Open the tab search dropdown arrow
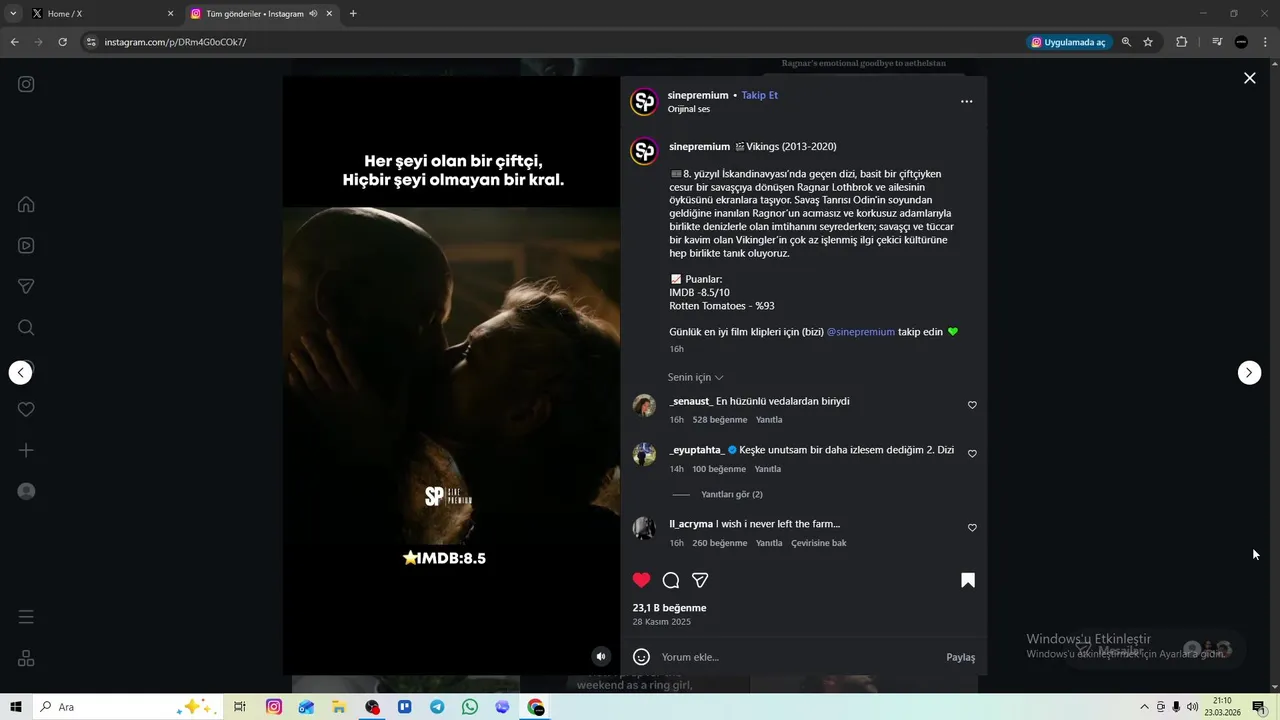 pos(13,14)
